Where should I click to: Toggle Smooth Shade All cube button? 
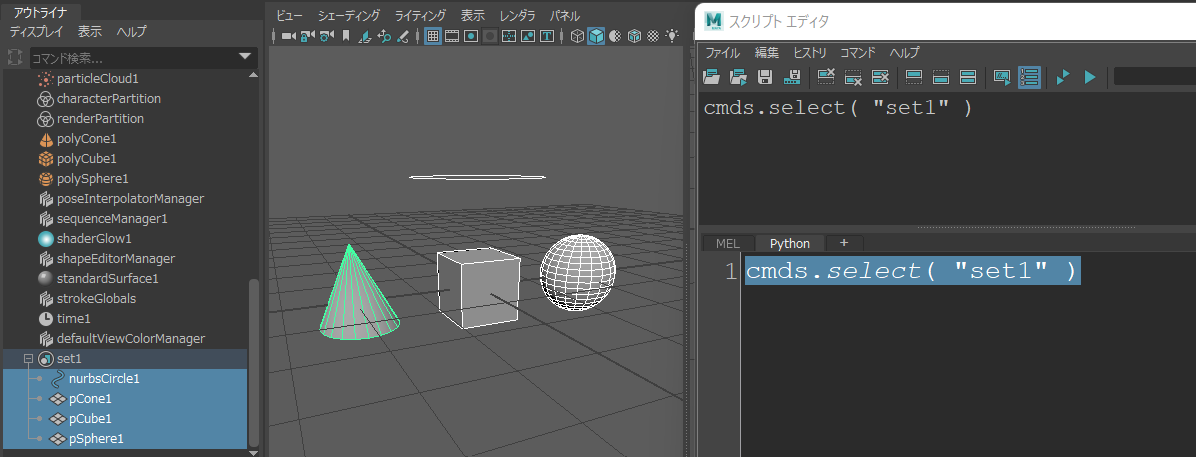click(x=595, y=36)
